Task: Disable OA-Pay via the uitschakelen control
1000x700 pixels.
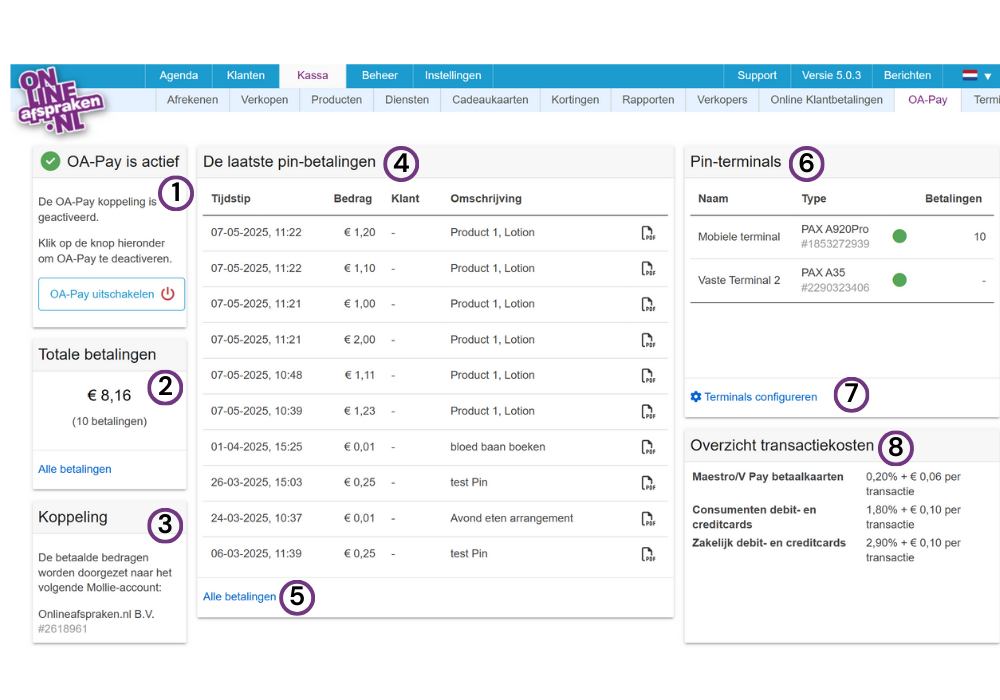Action: [111, 294]
